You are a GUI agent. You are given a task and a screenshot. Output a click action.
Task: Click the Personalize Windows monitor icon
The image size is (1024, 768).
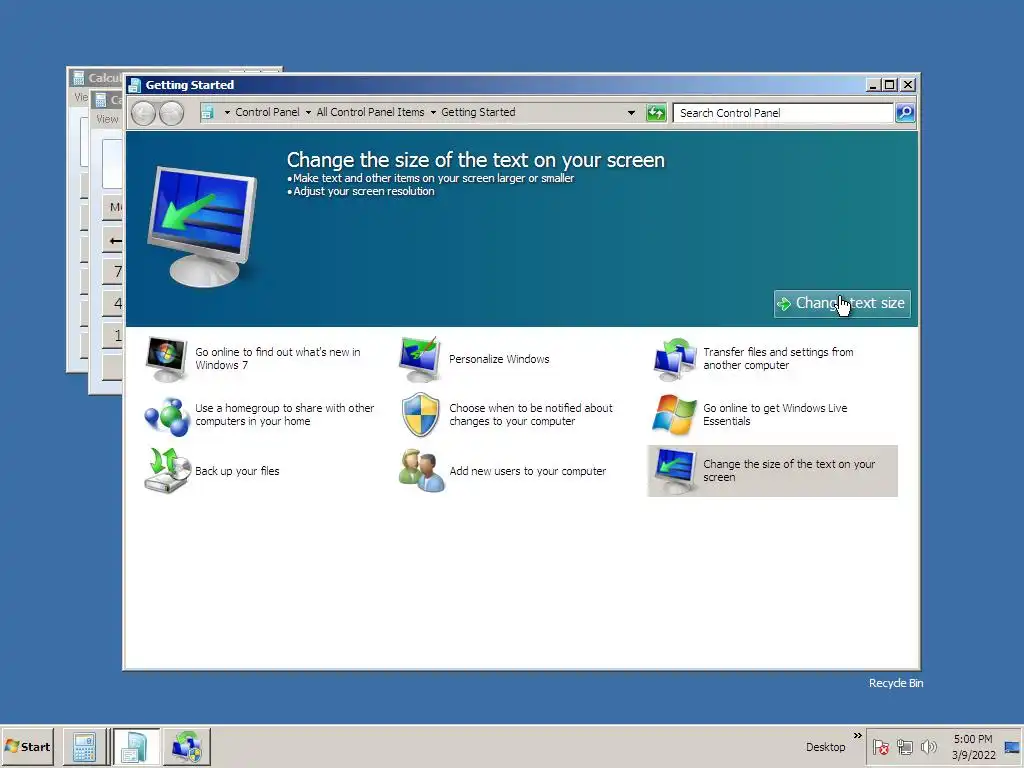(x=419, y=359)
